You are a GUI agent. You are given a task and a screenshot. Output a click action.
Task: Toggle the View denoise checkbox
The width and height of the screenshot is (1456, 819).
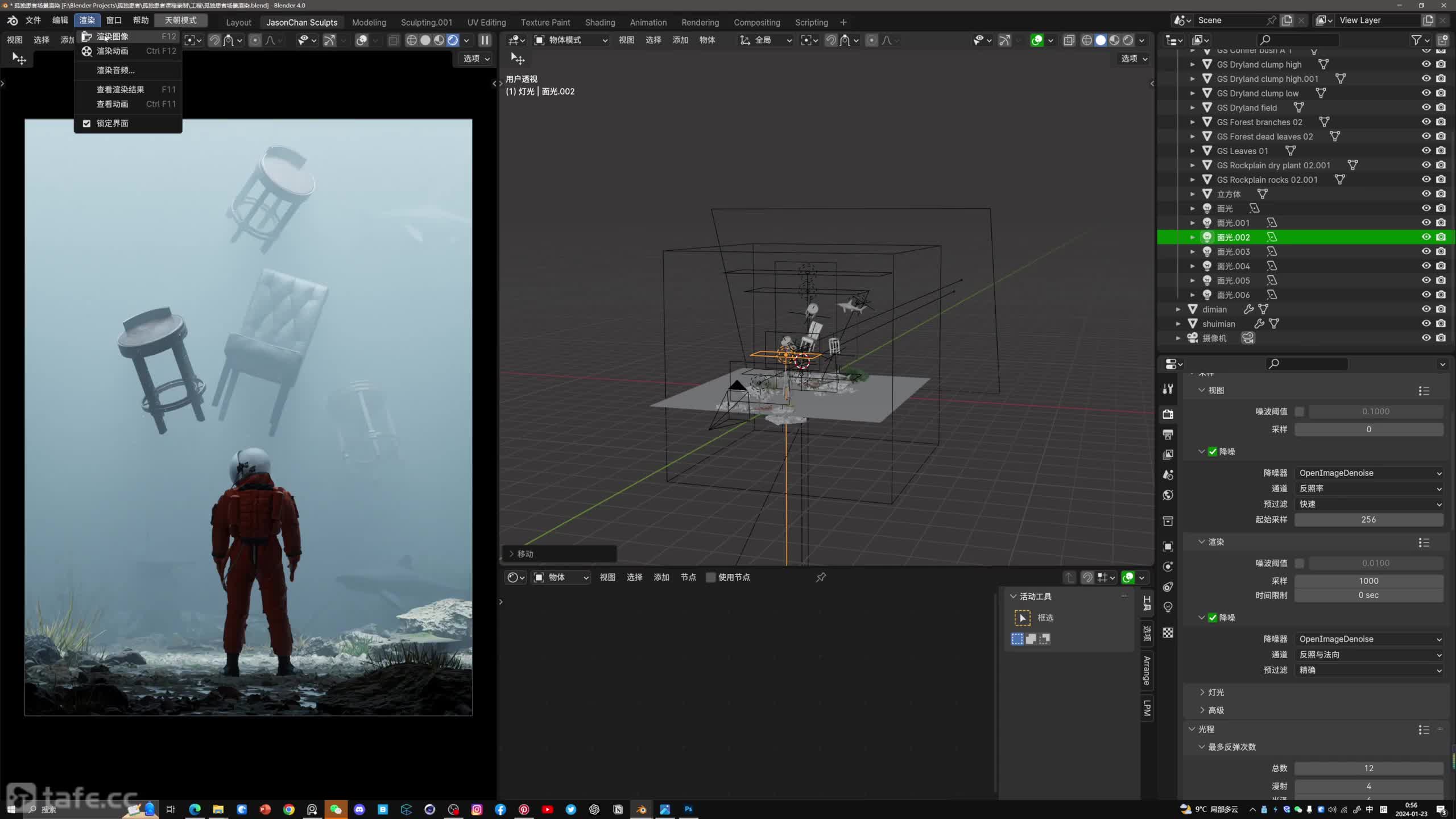pyautogui.click(x=1213, y=452)
